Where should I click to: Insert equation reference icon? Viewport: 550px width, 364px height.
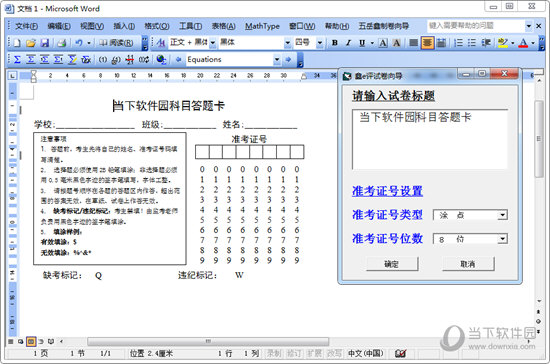point(116,60)
